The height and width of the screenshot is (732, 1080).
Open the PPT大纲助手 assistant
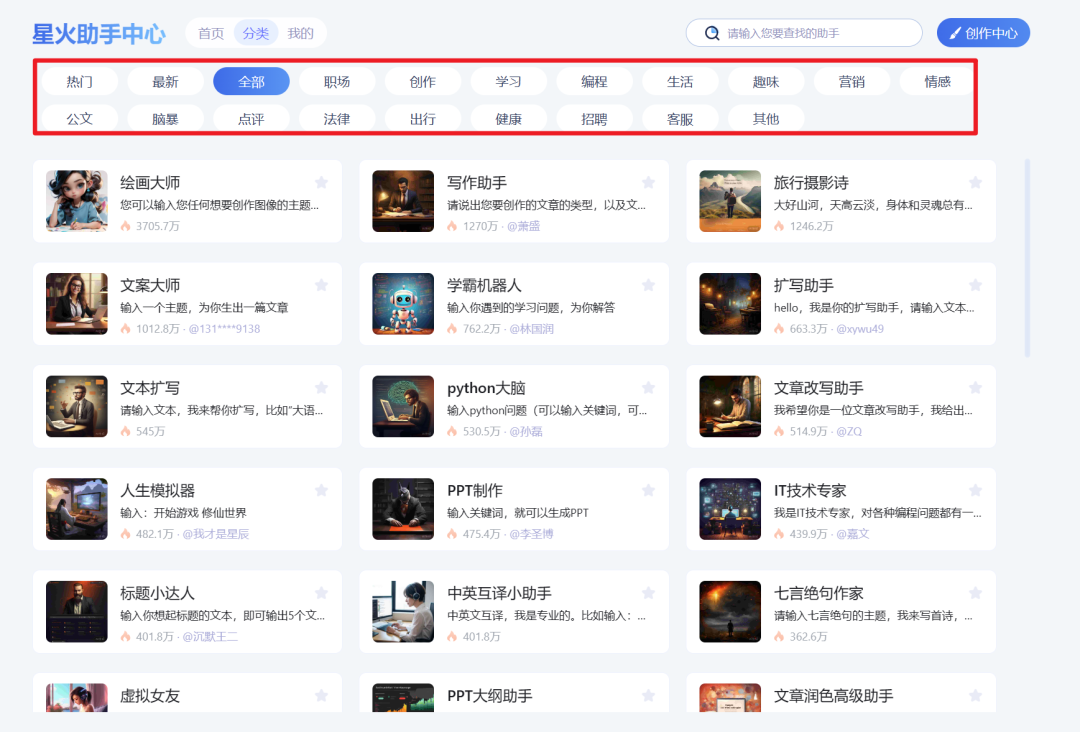[x=514, y=693]
